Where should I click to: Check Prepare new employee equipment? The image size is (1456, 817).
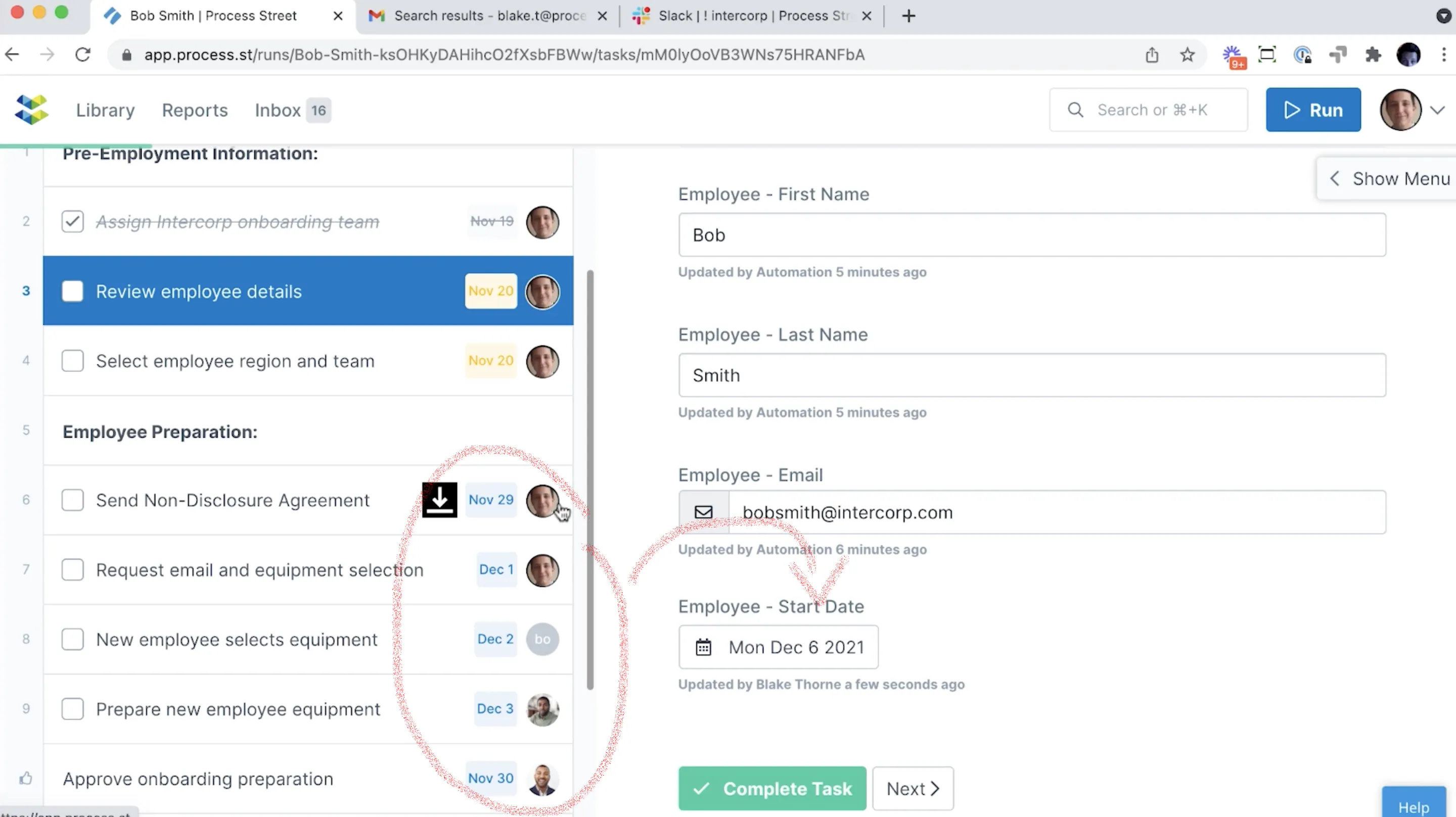point(72,709)
